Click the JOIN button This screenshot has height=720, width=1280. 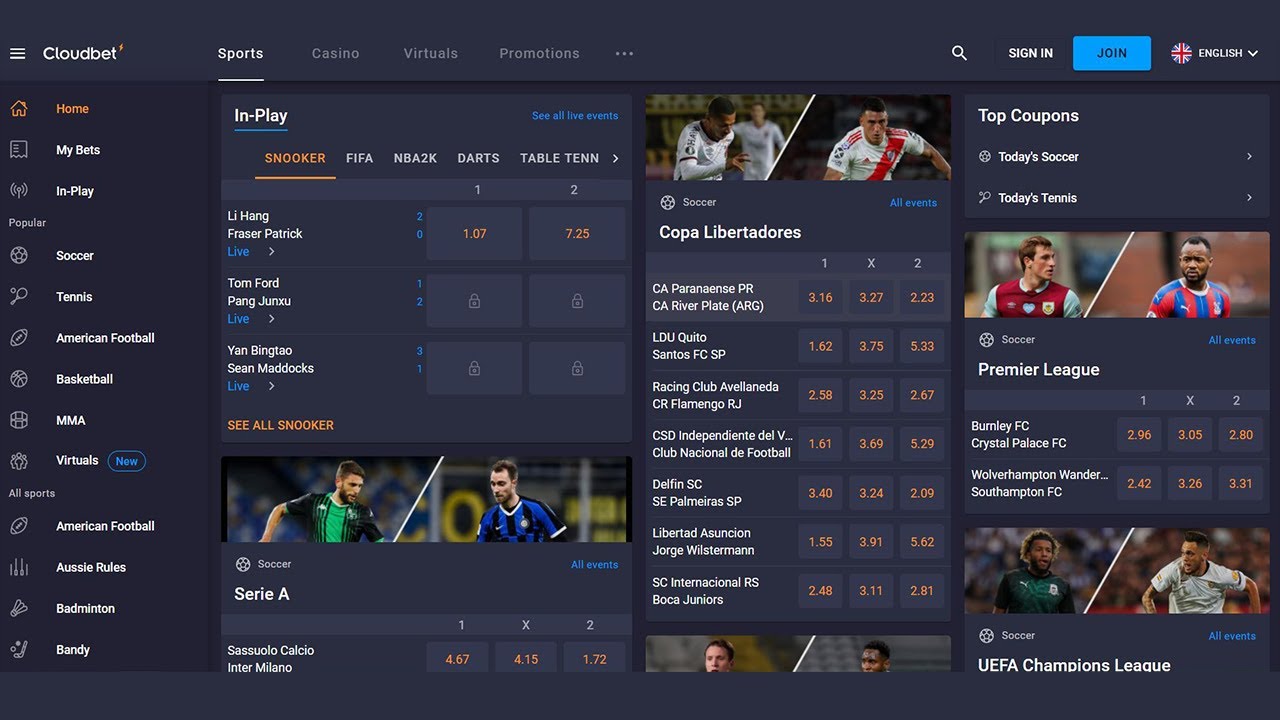coord(1112,53)
